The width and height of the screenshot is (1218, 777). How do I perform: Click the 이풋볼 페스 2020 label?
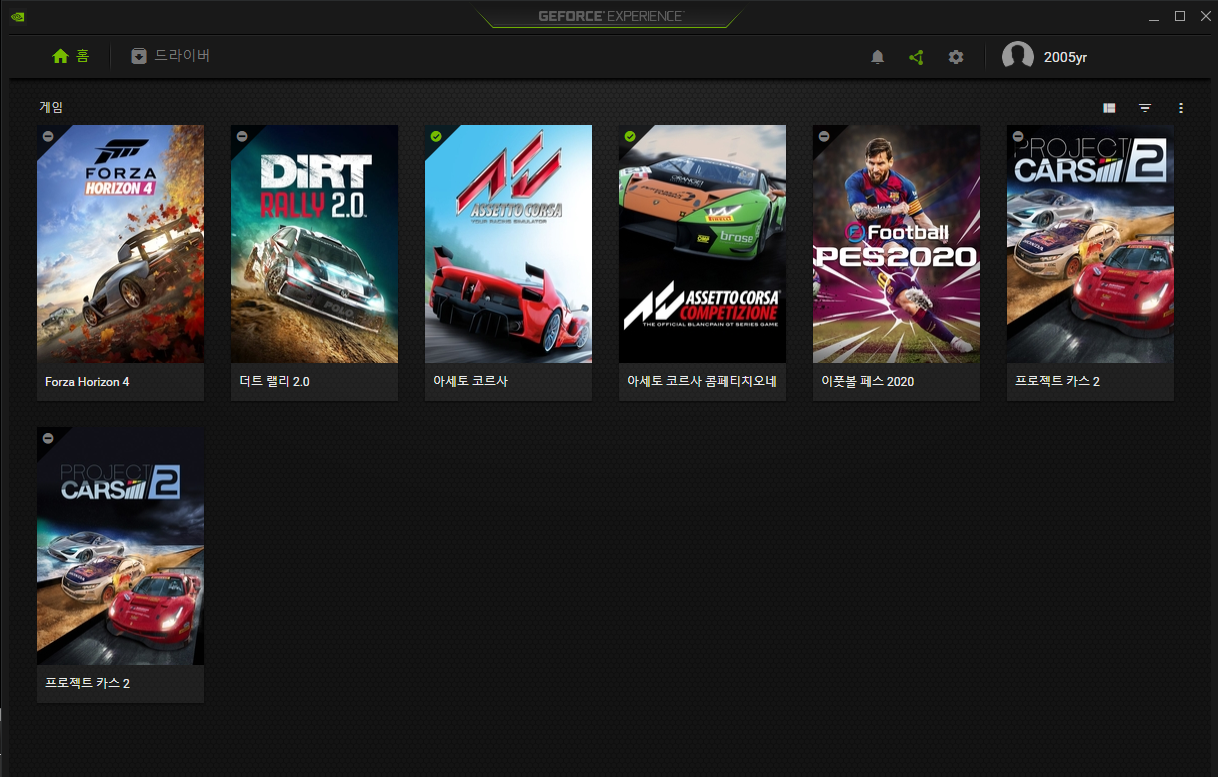click(867, 382)
